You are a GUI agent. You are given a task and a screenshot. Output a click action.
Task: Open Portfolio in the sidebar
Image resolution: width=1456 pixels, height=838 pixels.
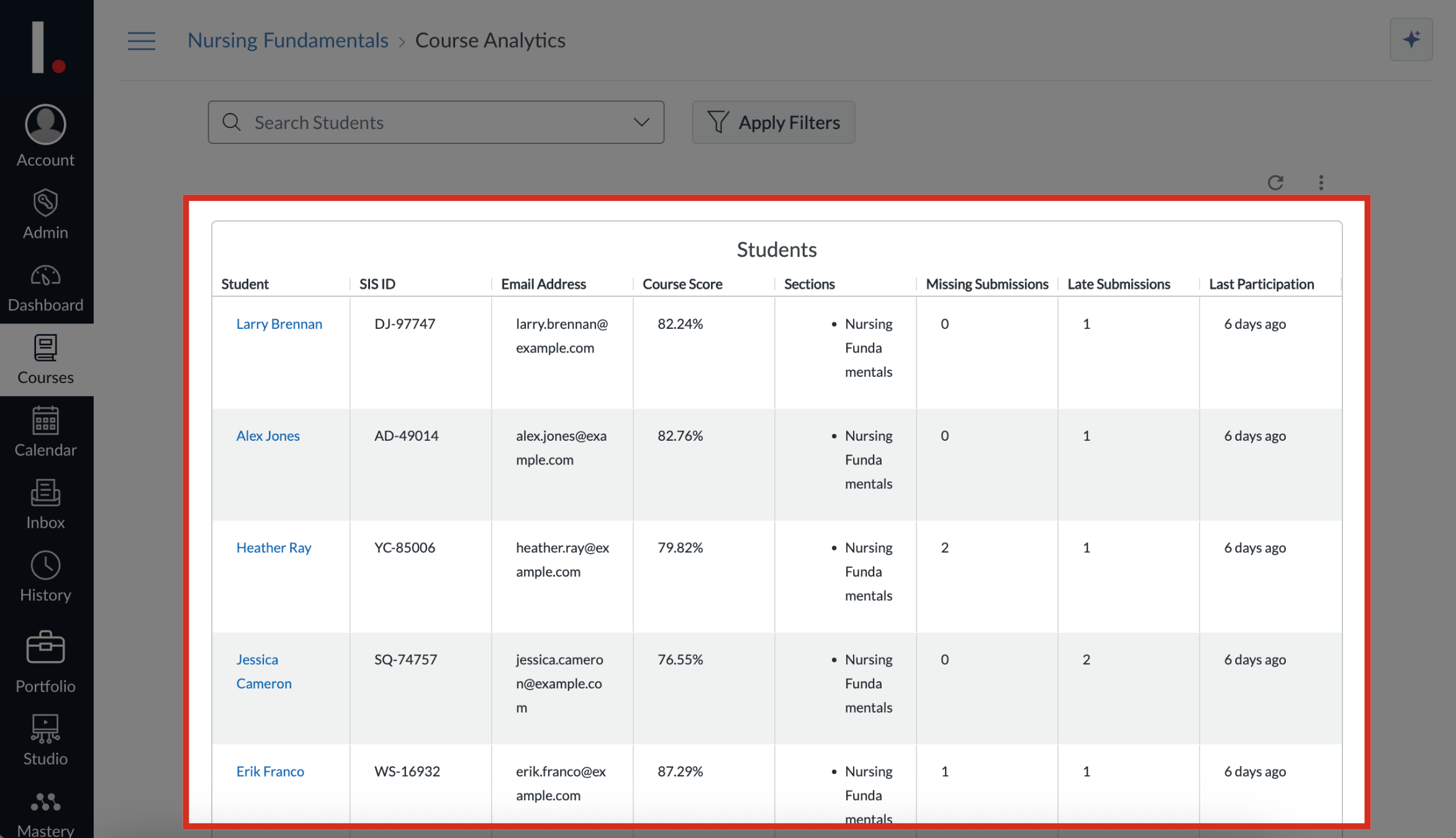click(x=45, y=662)
